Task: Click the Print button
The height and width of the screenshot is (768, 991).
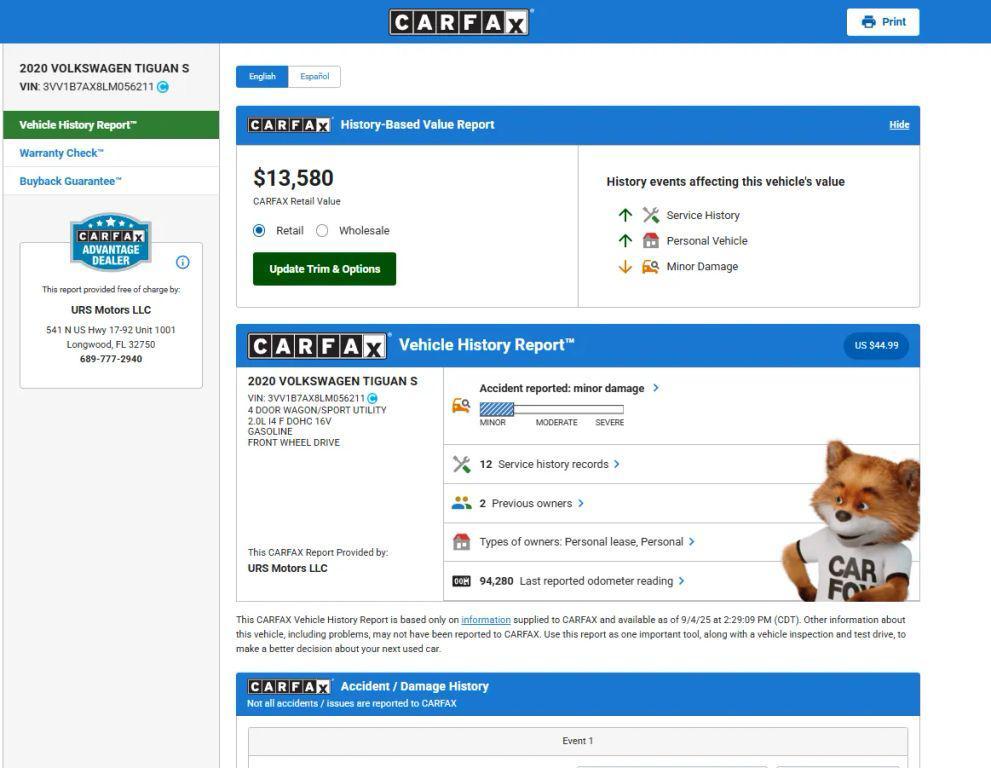Action: (883, 22)
